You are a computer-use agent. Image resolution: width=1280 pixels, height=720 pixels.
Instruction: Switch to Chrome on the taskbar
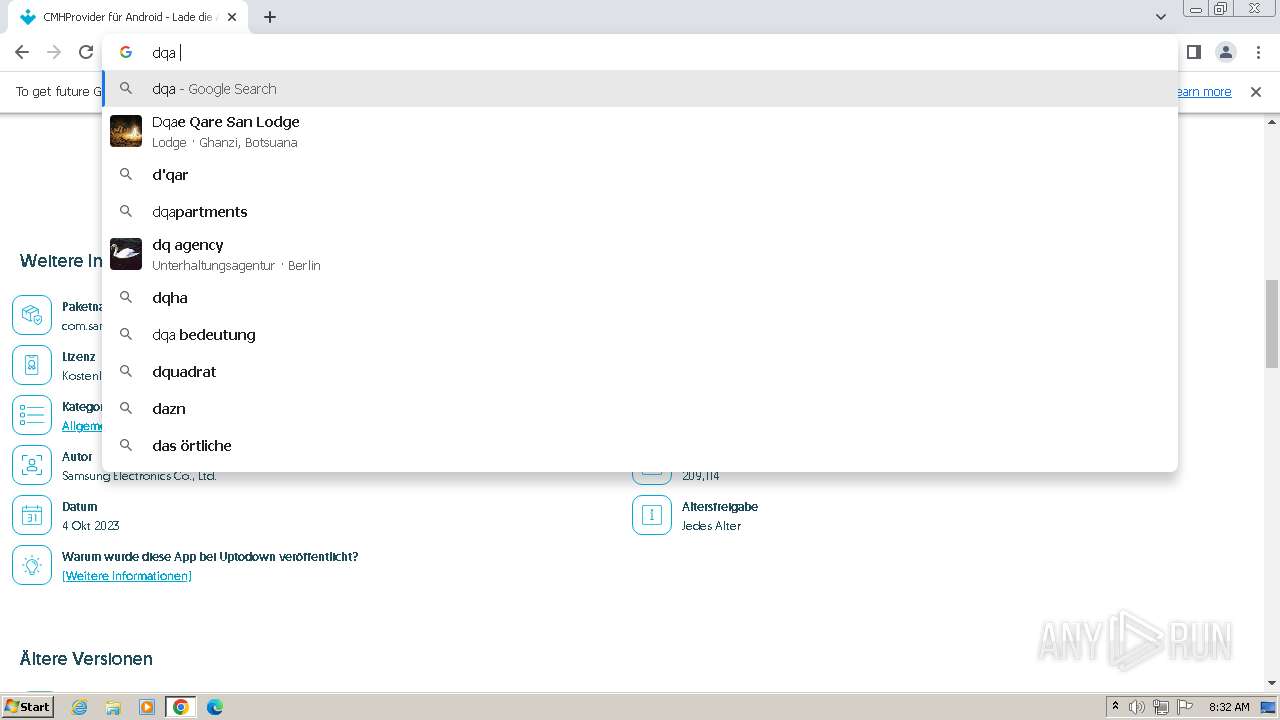point(181,707)
